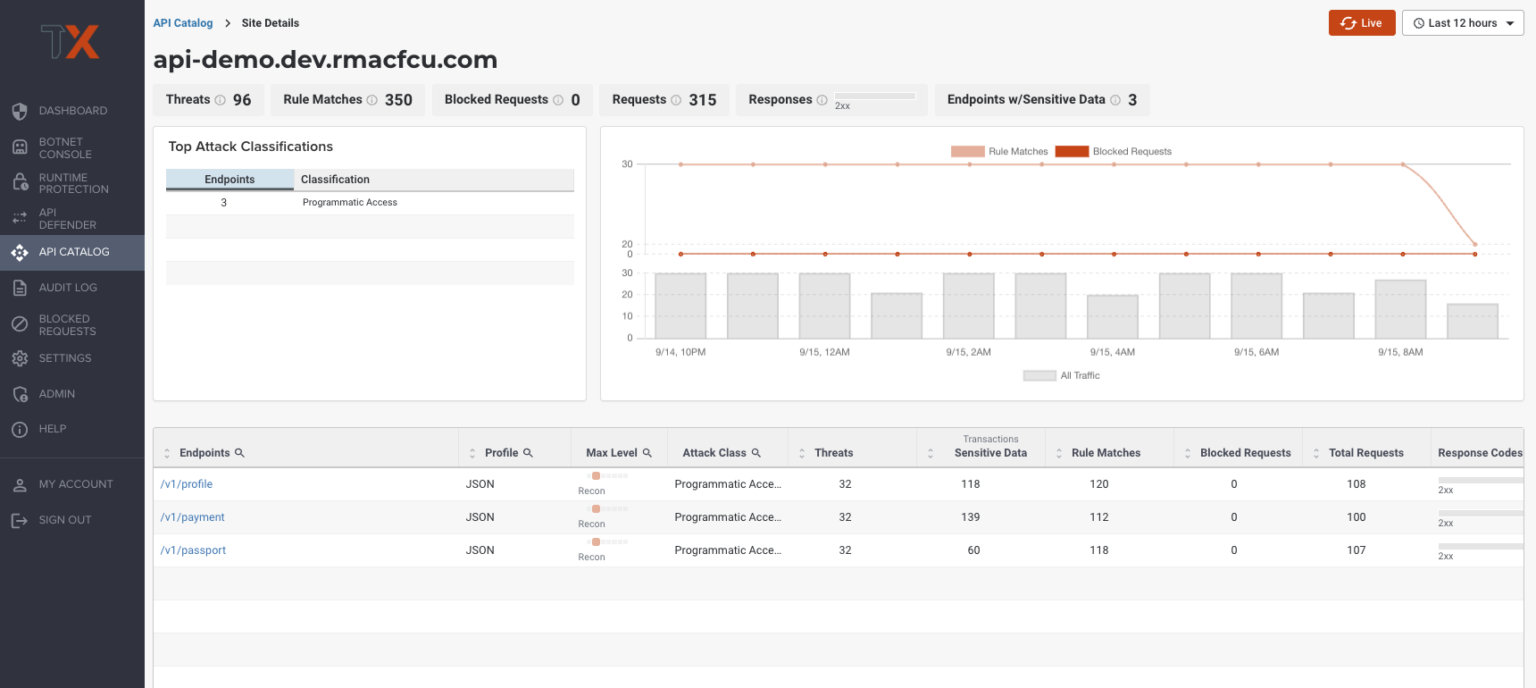The width and height of the screenshot is (1536, 688).
Task: Click the Live refresh button
Action: pyautogui.click(x=1361, y=23)
